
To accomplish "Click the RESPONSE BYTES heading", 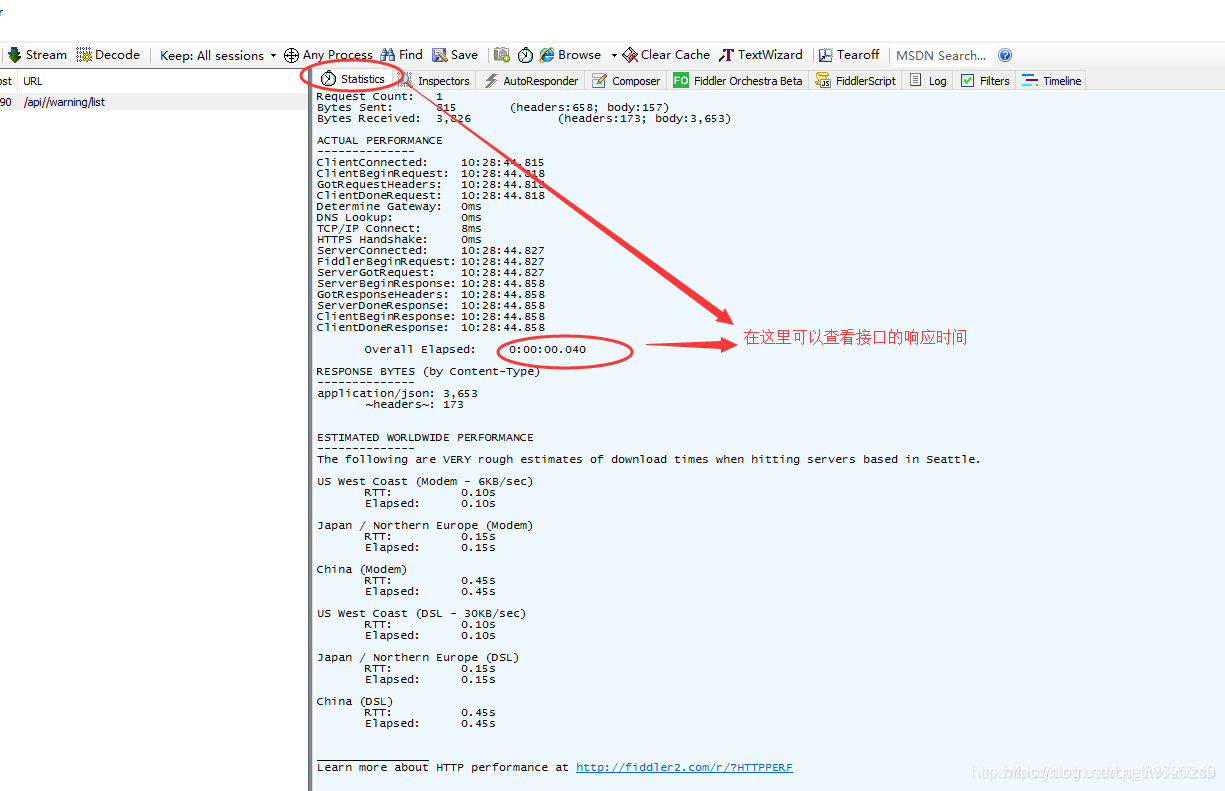I will tap(428, 372).
